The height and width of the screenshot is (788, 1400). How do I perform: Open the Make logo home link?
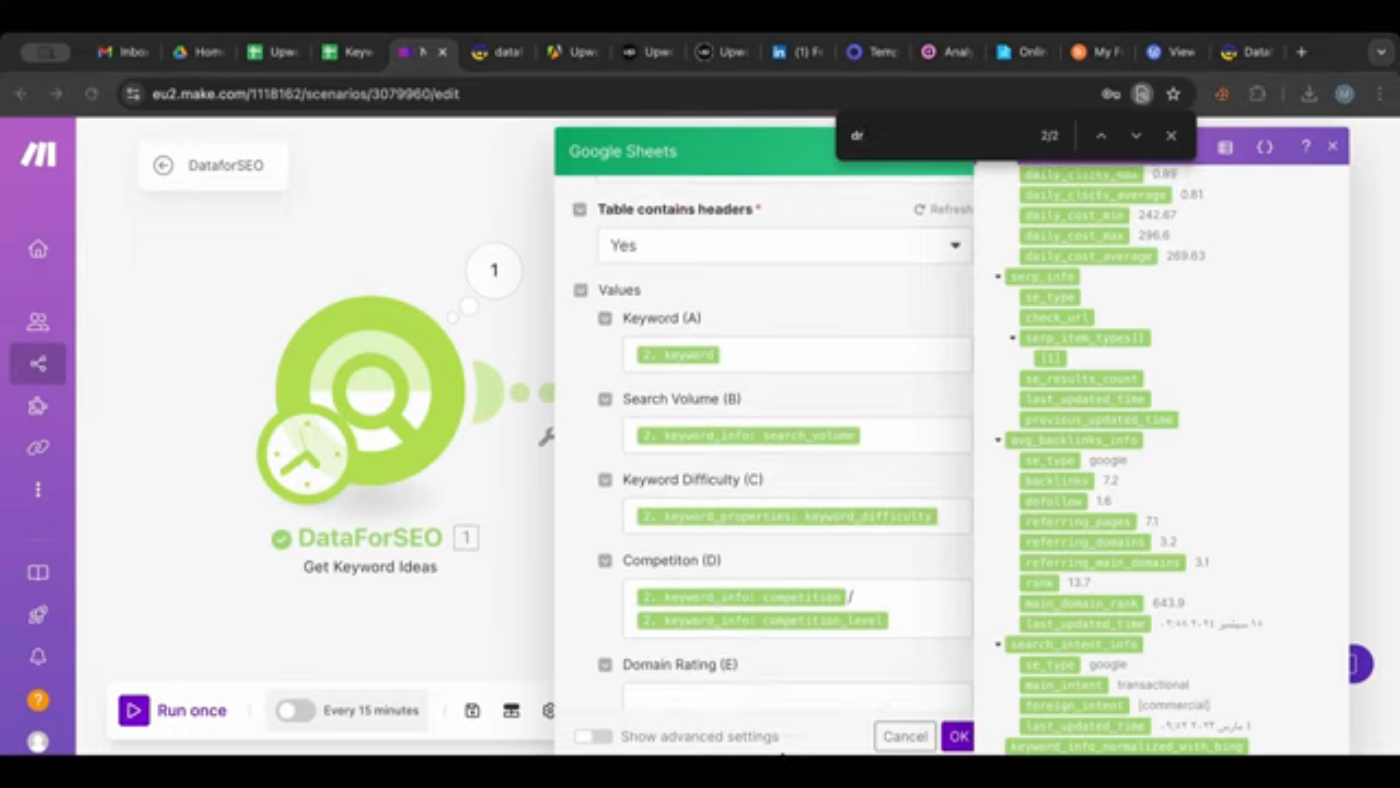pyautogui.click(x=38, y=153)
